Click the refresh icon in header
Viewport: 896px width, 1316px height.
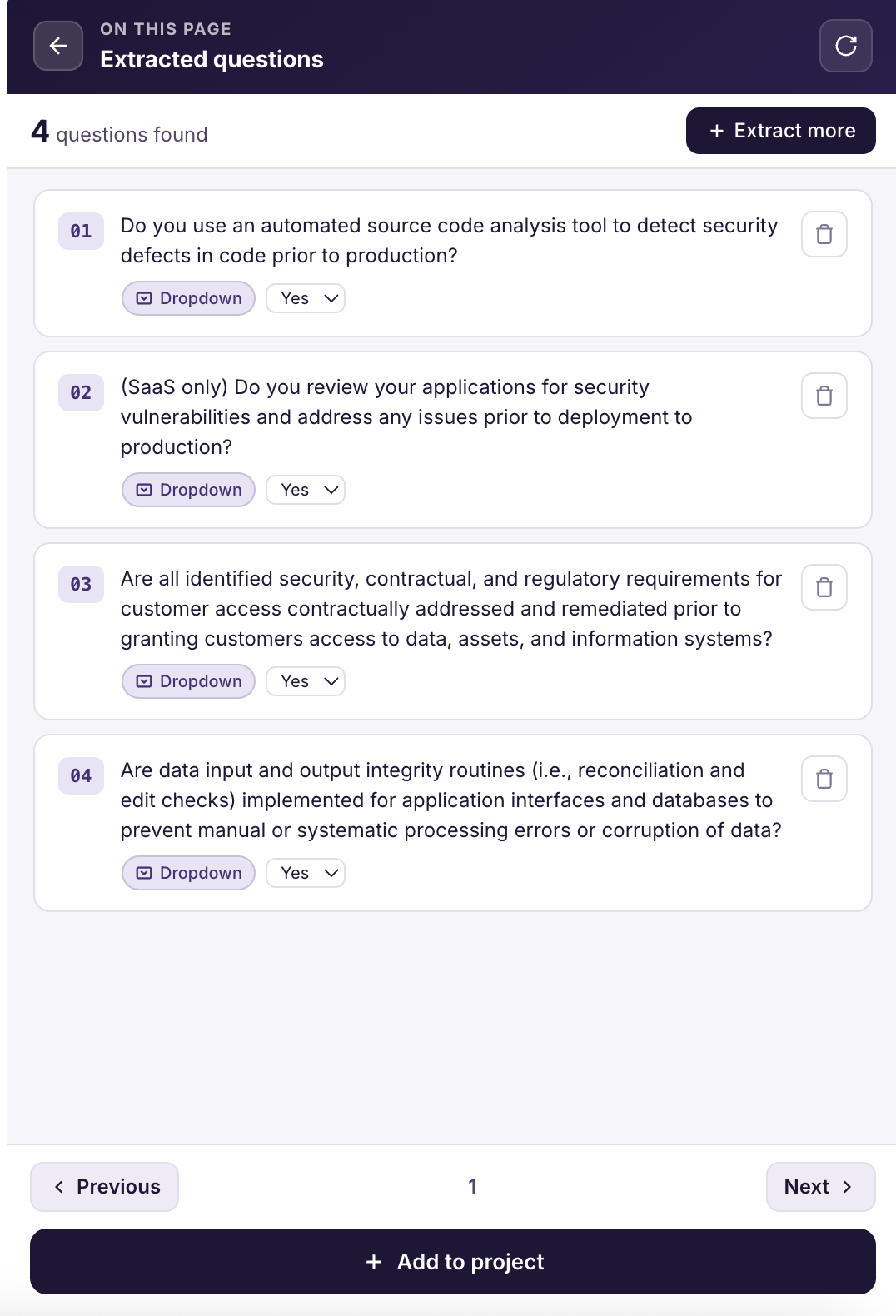pyautogui.click(x=846, y=46)
